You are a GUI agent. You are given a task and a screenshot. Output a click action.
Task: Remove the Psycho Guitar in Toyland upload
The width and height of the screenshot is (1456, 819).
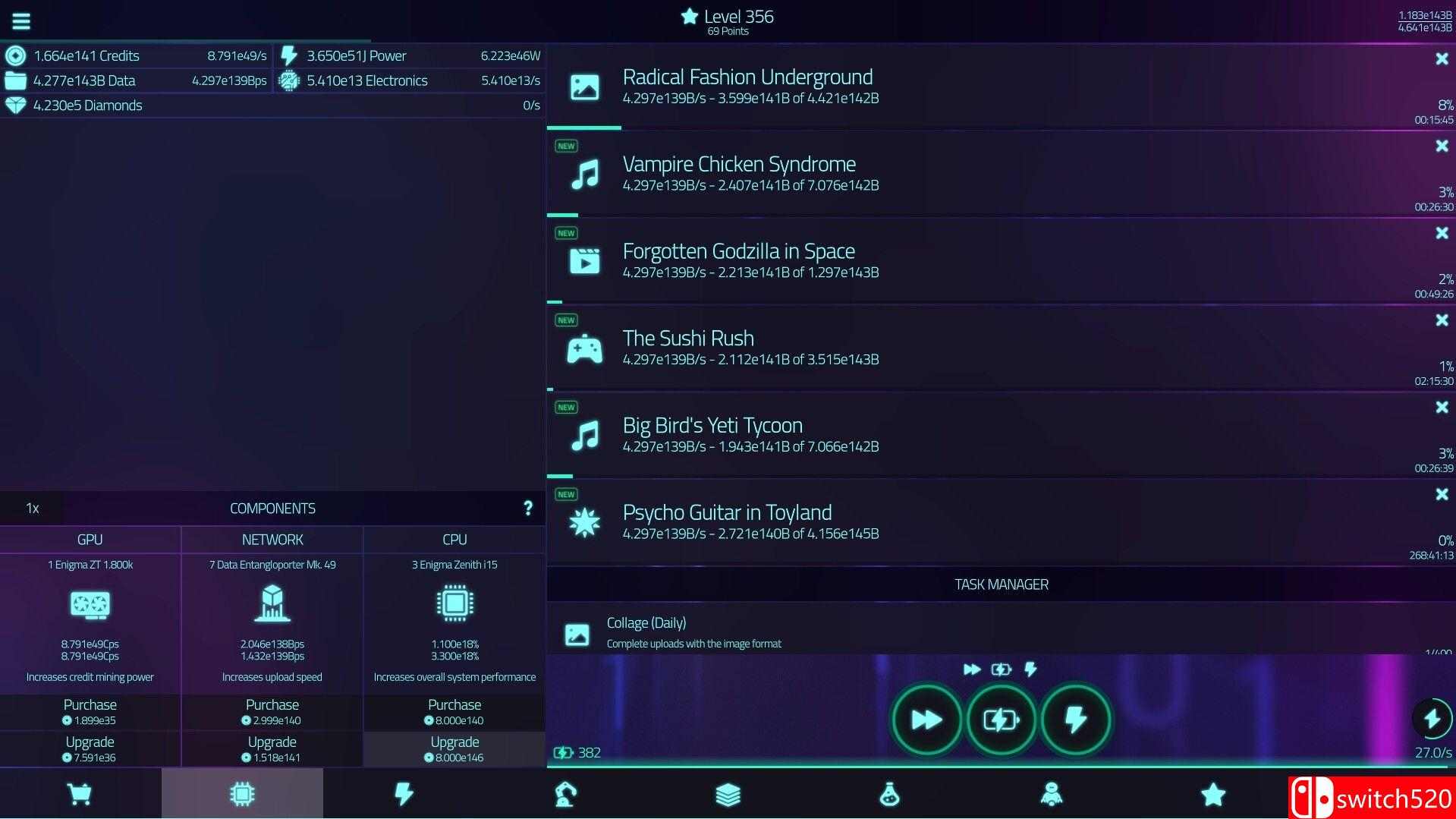pos(1442,495)
